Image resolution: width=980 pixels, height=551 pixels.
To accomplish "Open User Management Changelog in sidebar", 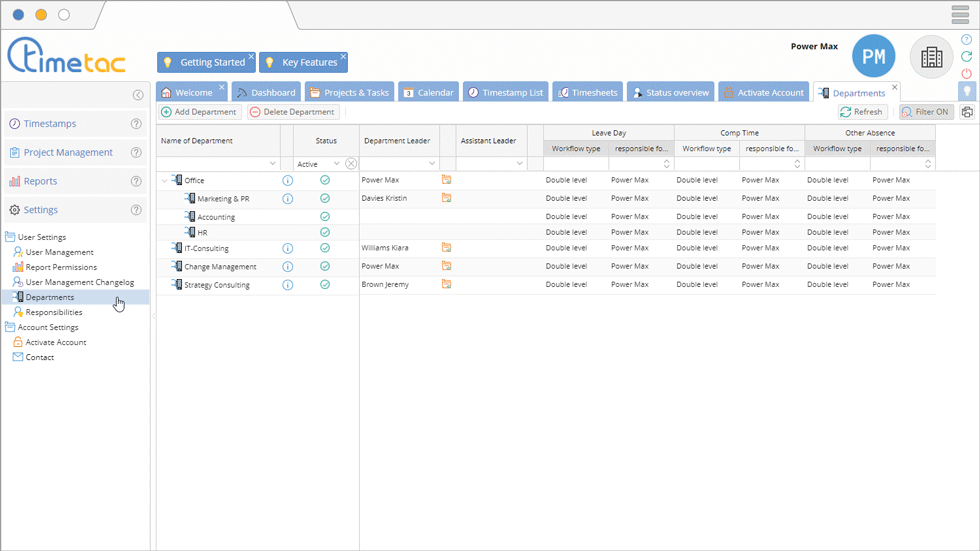I will [x=79, y=282].
